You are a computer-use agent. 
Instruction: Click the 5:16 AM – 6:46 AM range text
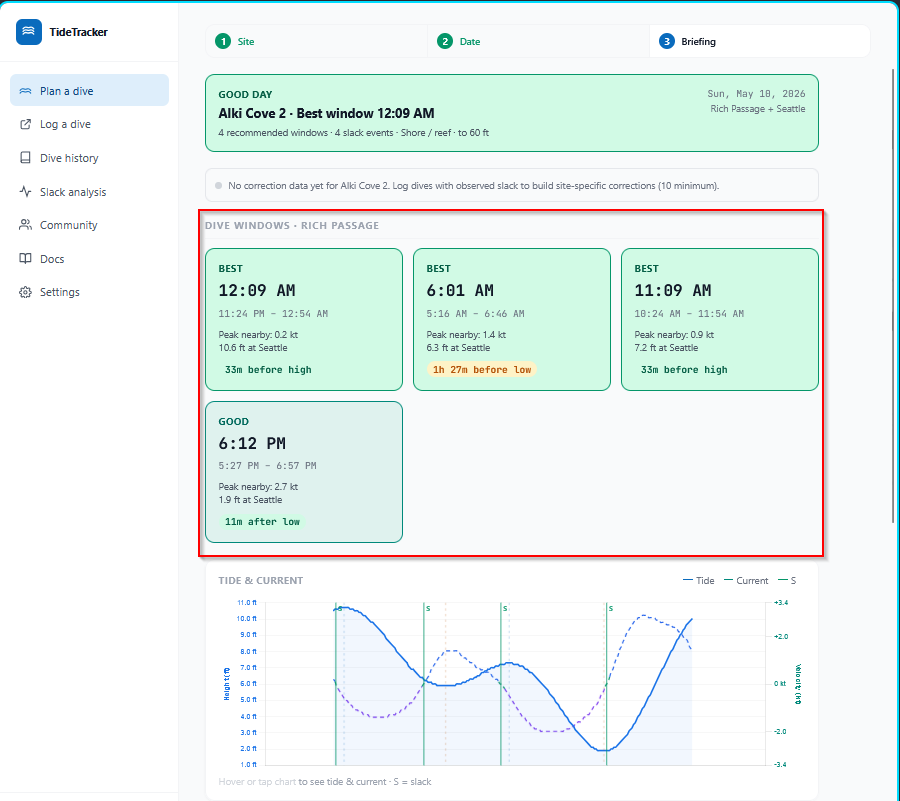(475, 314)
